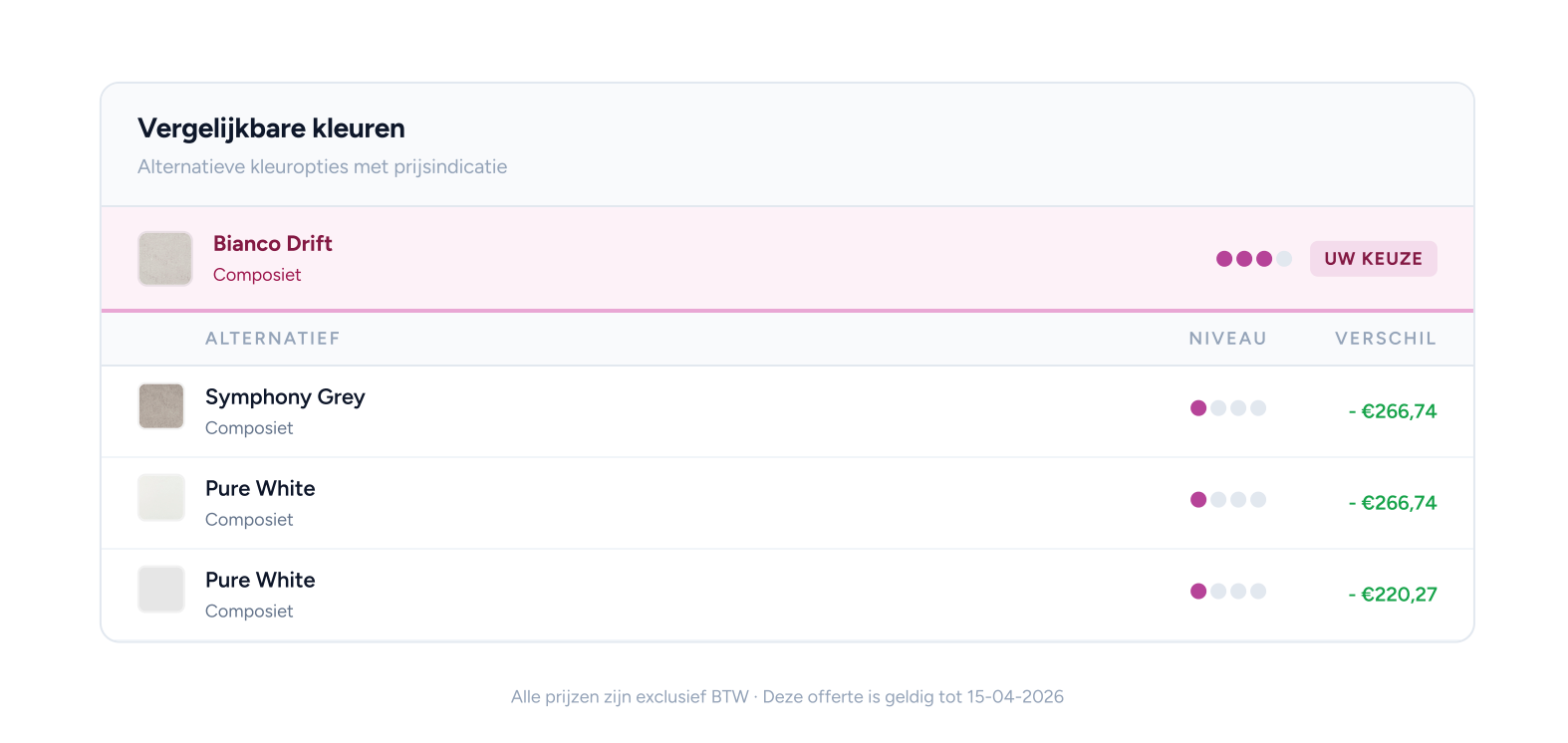
Task: Click the Bianco Drift color swatch
Action: [164, 259]
